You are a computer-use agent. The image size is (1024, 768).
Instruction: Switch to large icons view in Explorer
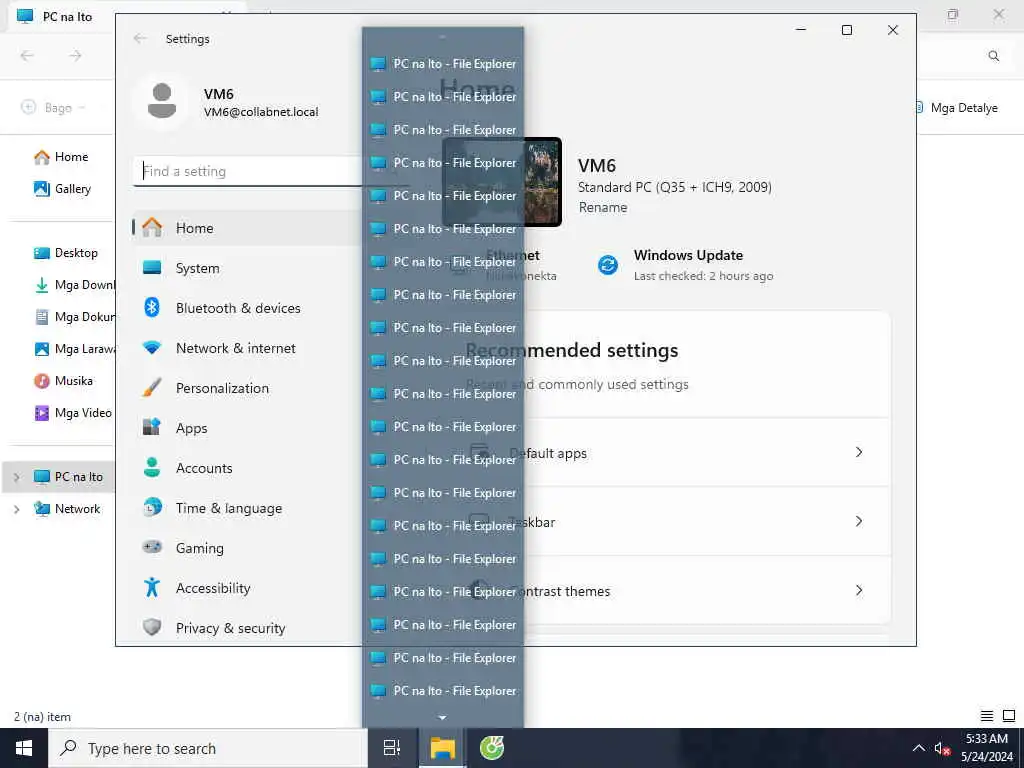coord(1009,716)
